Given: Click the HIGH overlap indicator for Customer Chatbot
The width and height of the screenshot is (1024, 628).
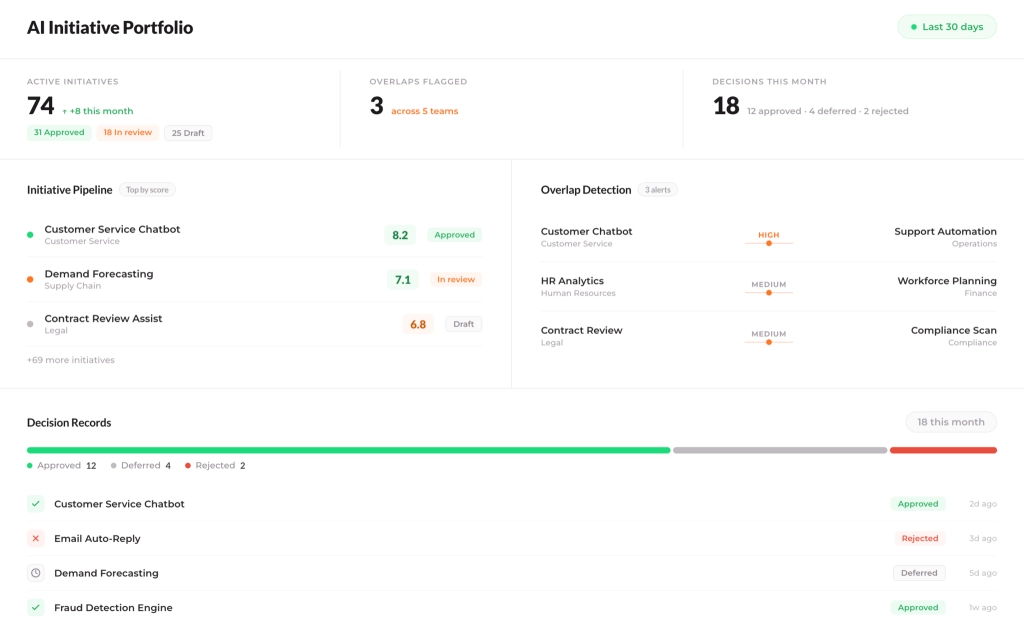Looking at the screenshot, I should (x=768, y=238).
